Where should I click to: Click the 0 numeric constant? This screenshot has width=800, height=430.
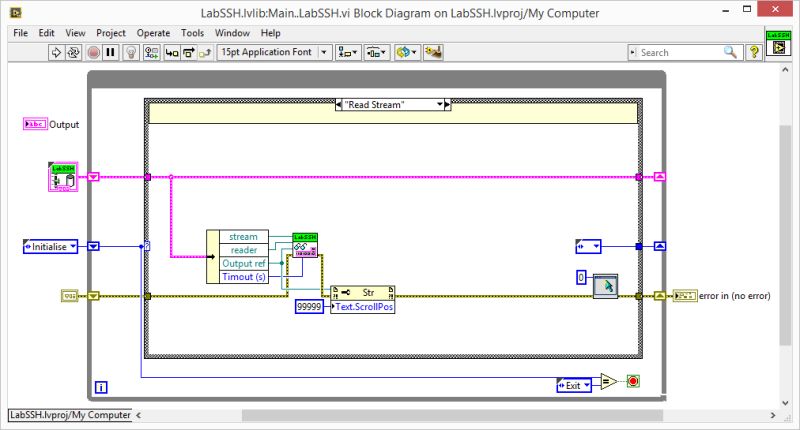(x=581, y=277)
